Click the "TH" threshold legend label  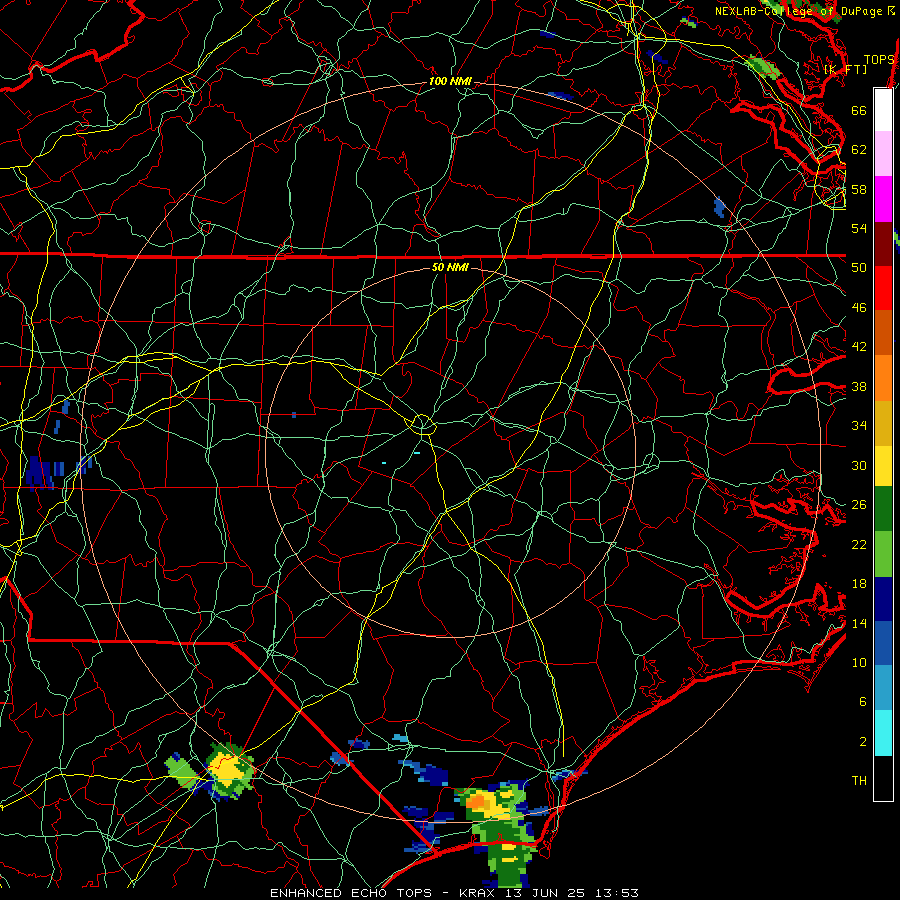[x=859, y=781]
